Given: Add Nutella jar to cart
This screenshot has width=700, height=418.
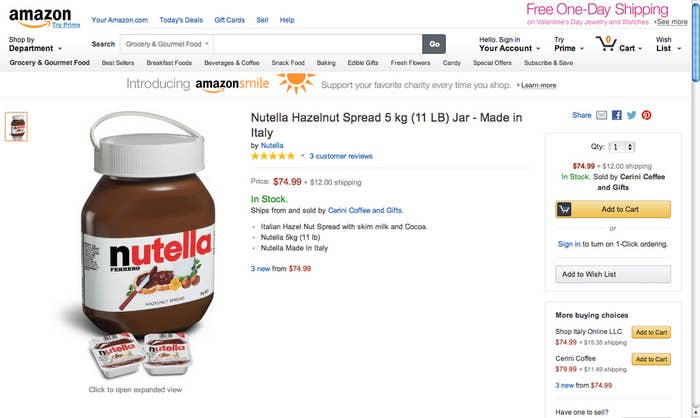Looking at the screenshot, I should (613, 209).
